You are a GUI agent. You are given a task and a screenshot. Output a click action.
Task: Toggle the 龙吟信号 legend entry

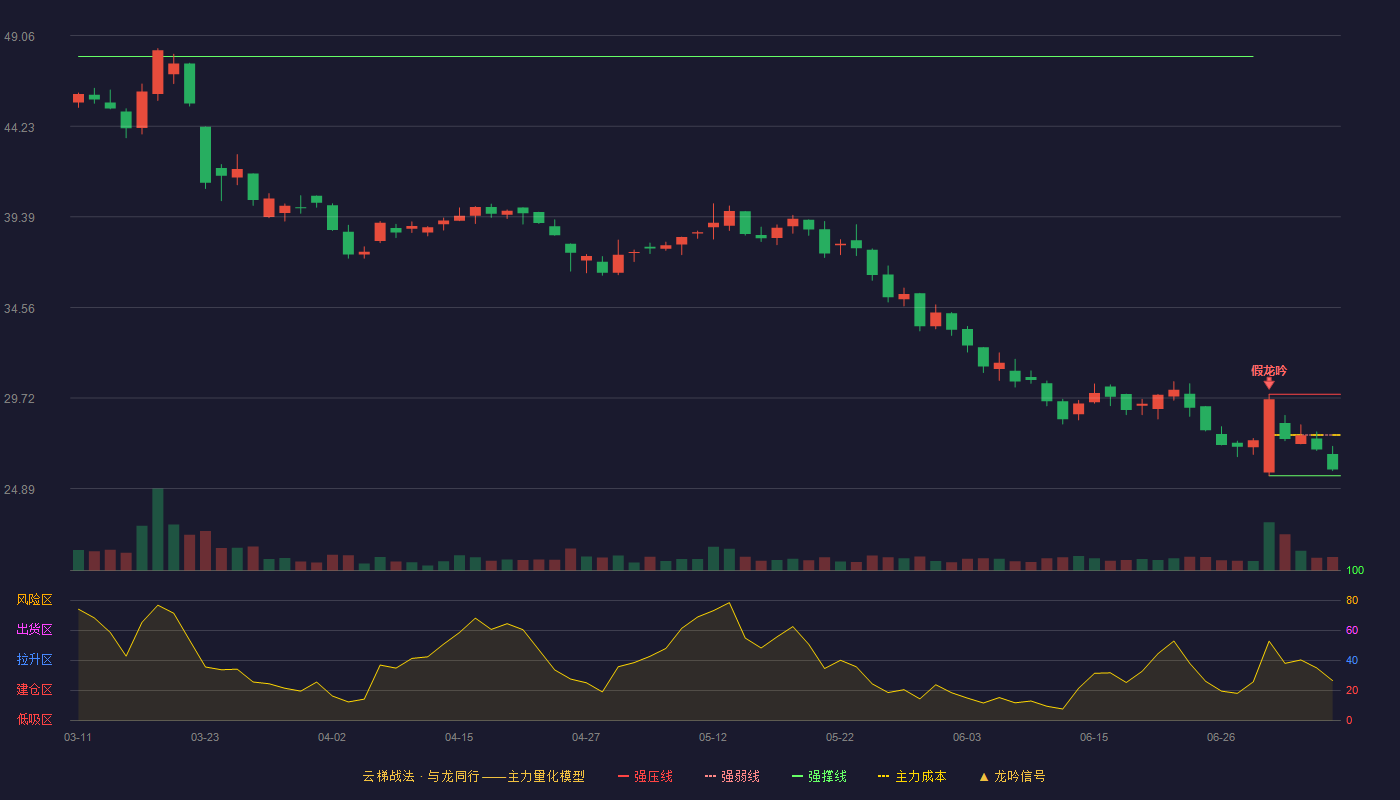pos(1011,776)
